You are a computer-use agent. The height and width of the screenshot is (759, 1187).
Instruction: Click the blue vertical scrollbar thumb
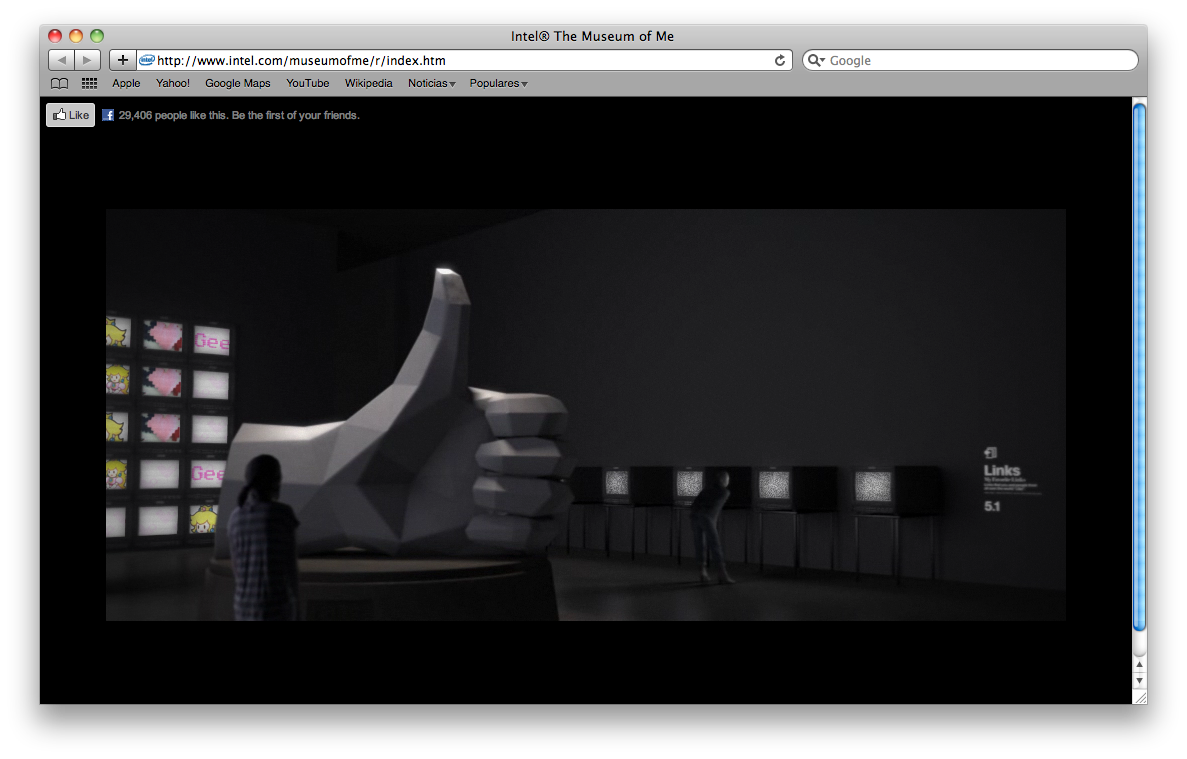click(x=1139, y=365)
